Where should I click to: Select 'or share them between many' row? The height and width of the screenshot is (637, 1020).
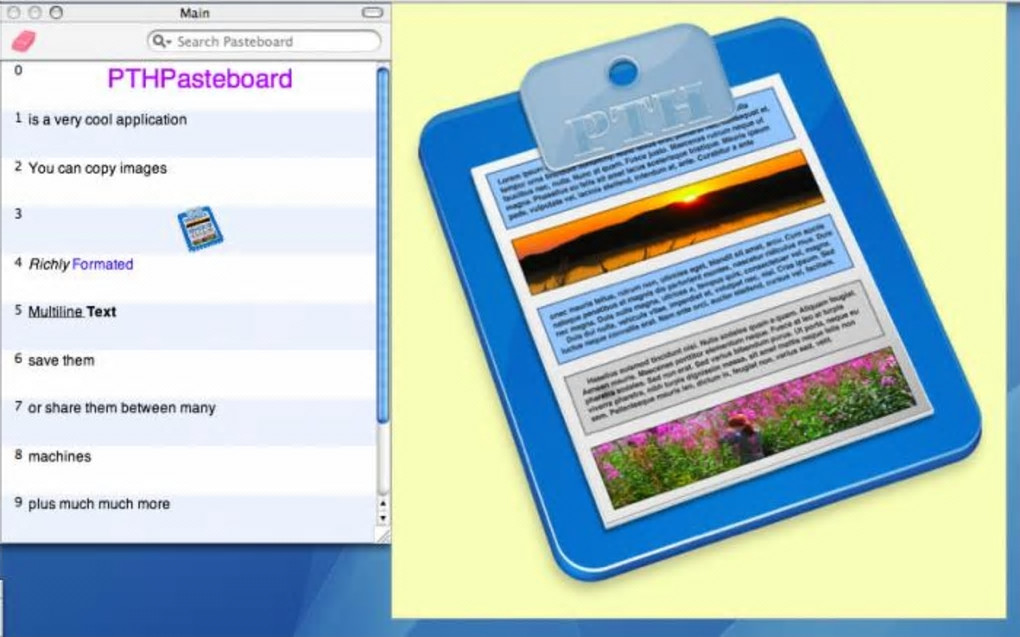tap(188, 422)
